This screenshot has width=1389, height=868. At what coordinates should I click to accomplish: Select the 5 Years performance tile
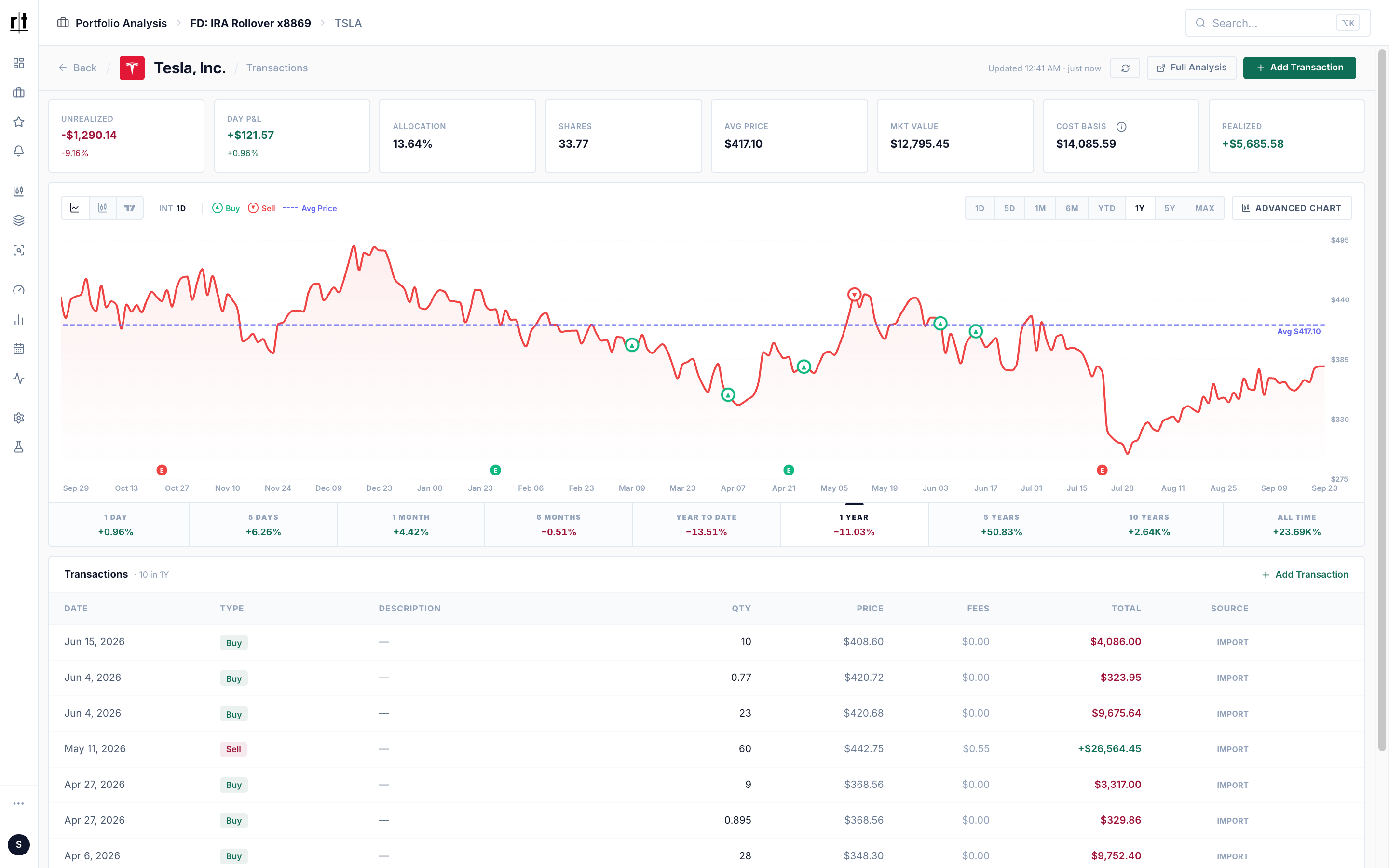click(x=1002, y=525)
